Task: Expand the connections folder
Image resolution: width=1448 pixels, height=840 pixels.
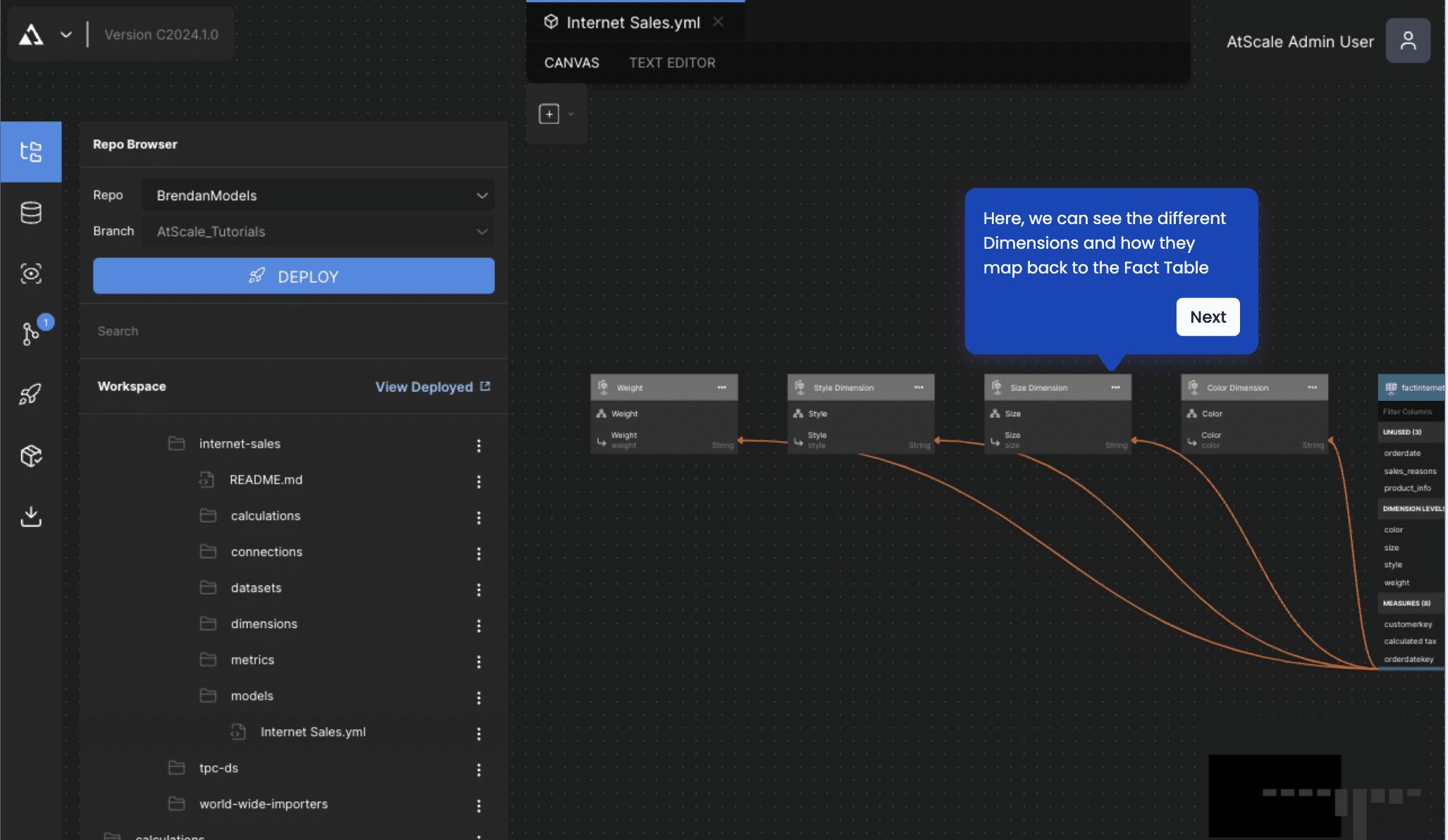Action: pyautogui.click(x=266, y=552)
